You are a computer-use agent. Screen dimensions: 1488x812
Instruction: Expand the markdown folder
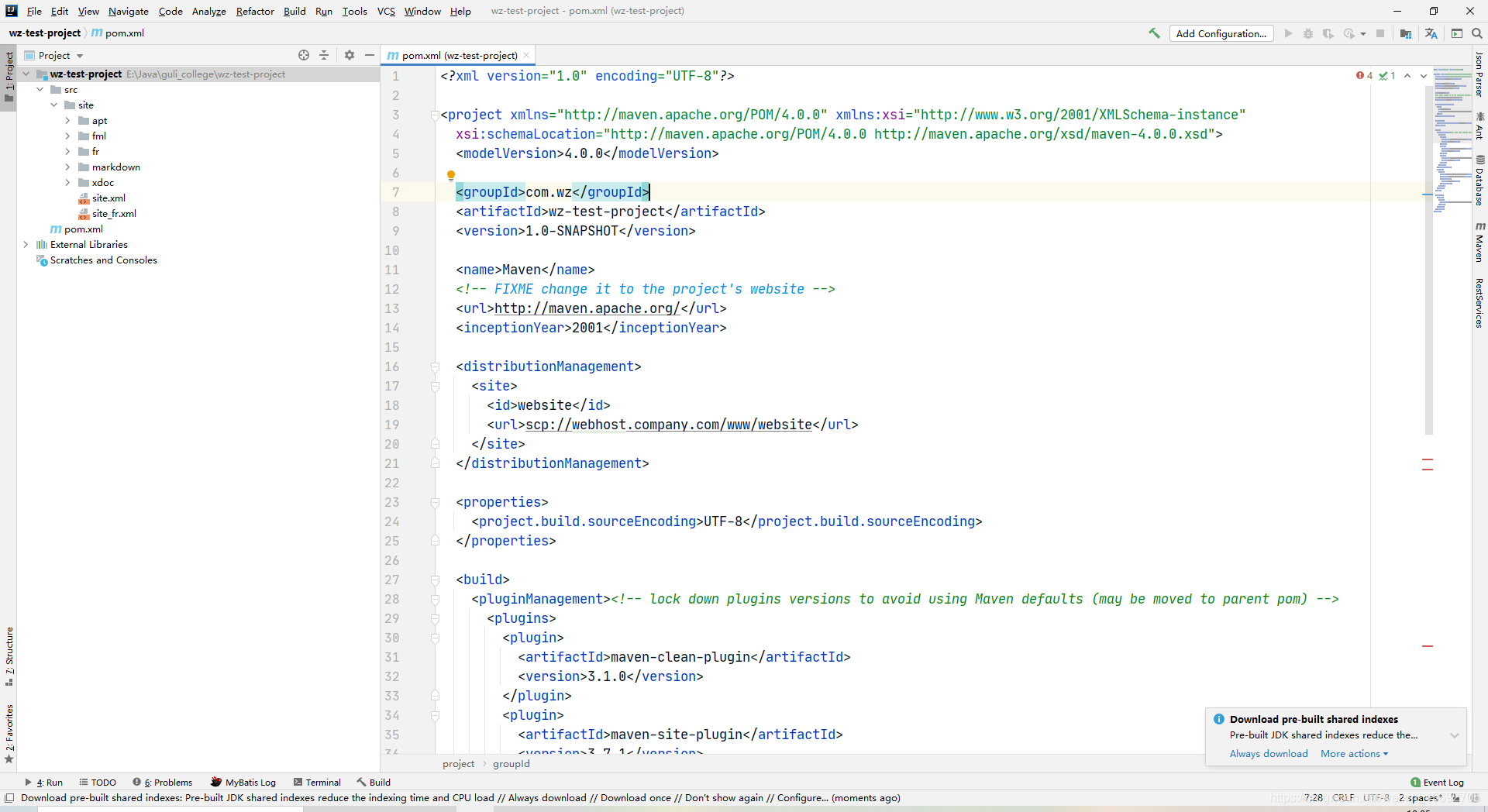(x=67, y=167)
